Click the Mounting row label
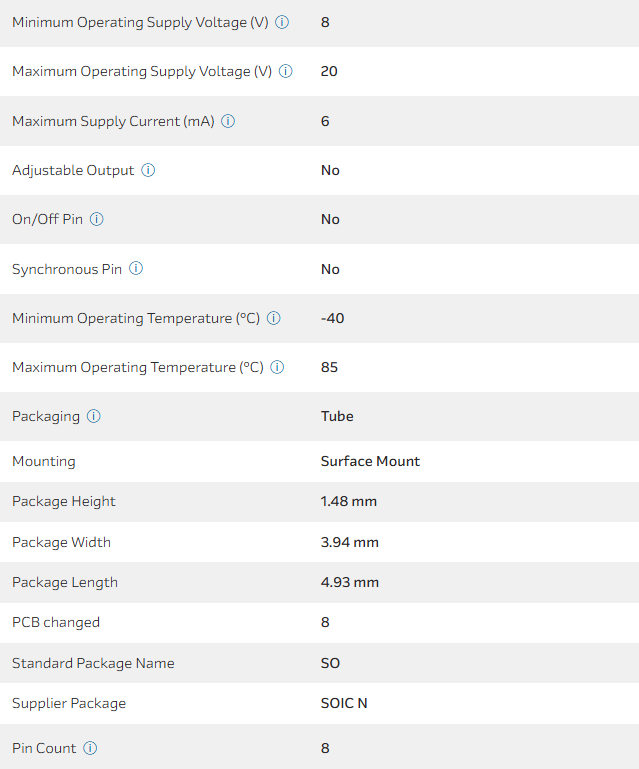This screenshot has height=769, width=639. coord(44,461)
